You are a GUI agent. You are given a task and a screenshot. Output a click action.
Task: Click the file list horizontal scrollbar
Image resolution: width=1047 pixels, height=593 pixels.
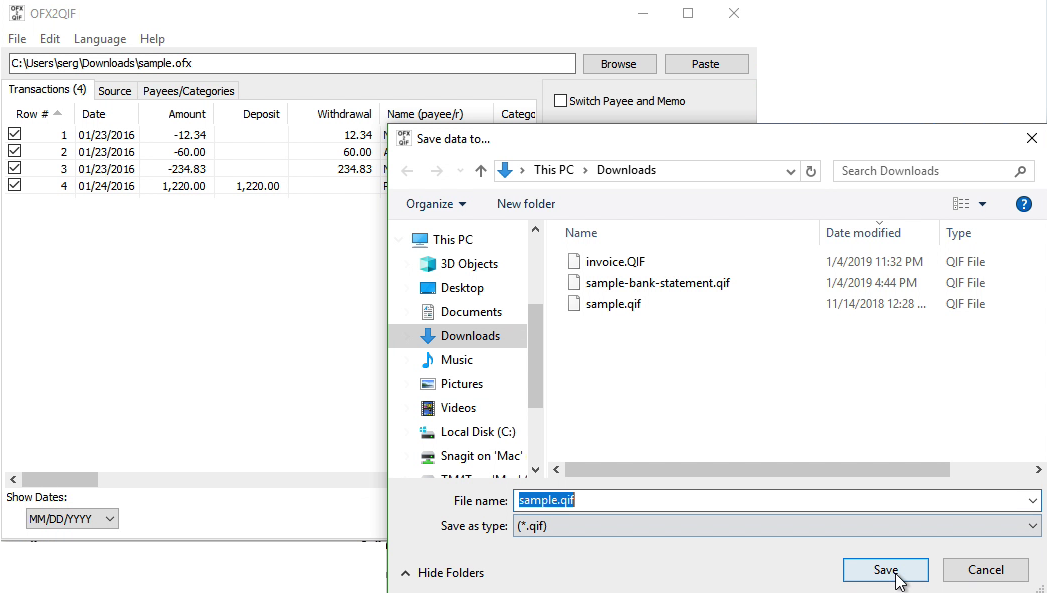point(757,469)
